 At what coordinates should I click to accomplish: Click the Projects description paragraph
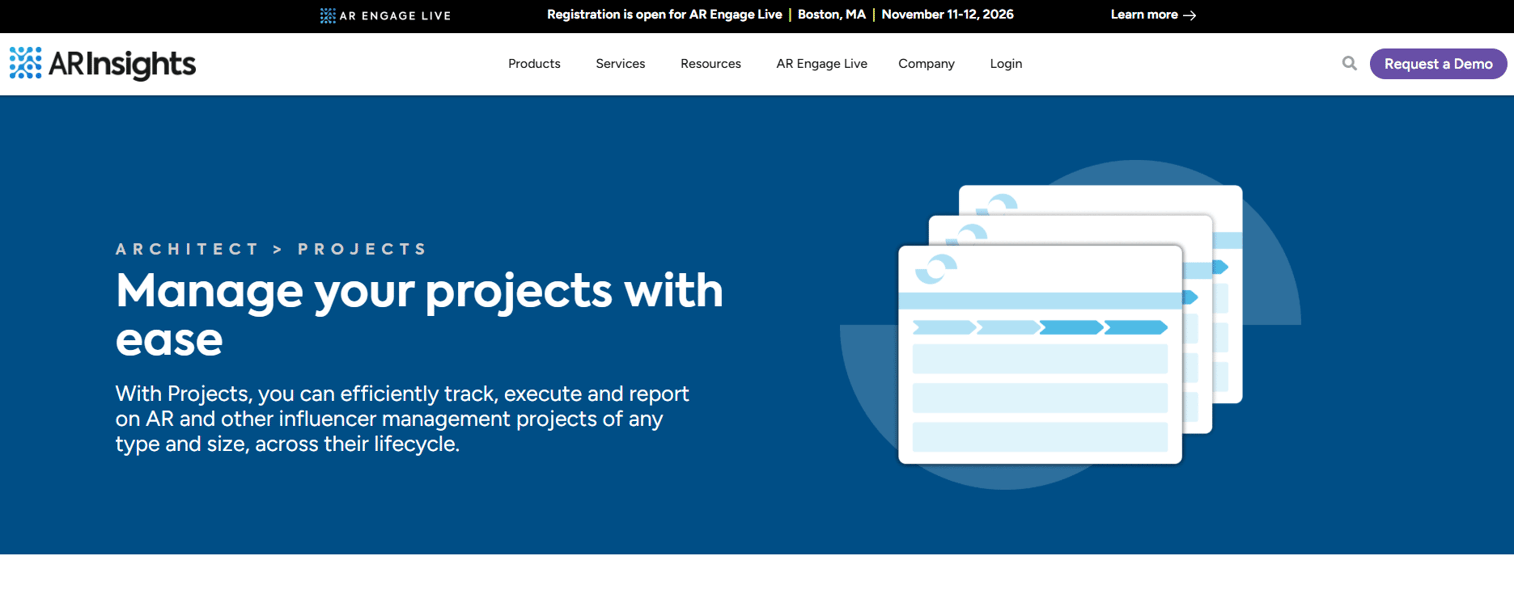click(402, 419)
